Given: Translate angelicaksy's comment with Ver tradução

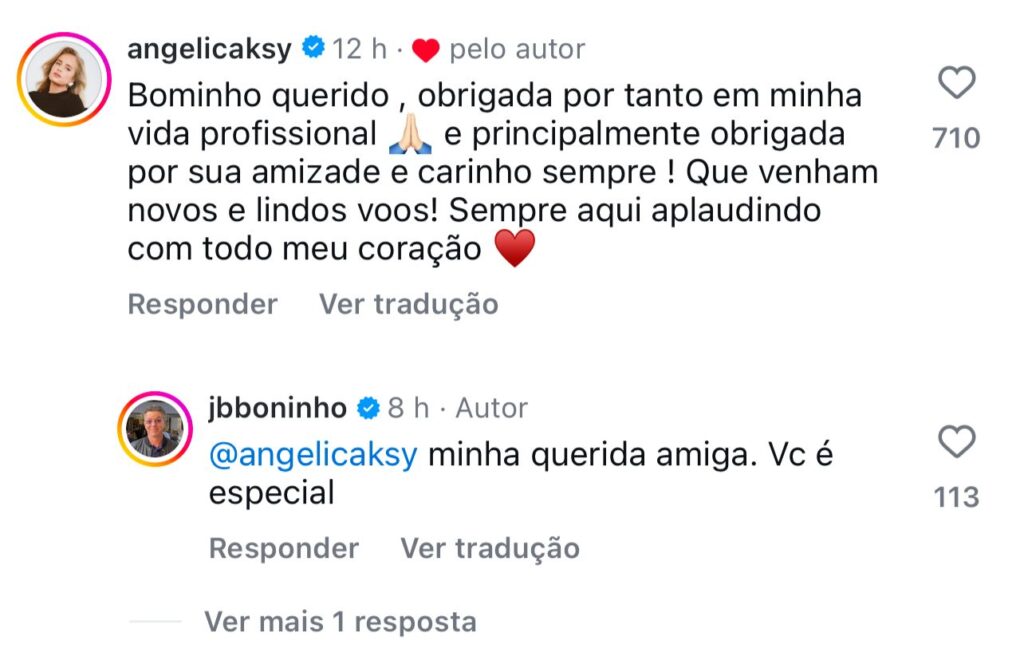Looking at the screenshot, I should pyautogui.click(x=408, y=304).
